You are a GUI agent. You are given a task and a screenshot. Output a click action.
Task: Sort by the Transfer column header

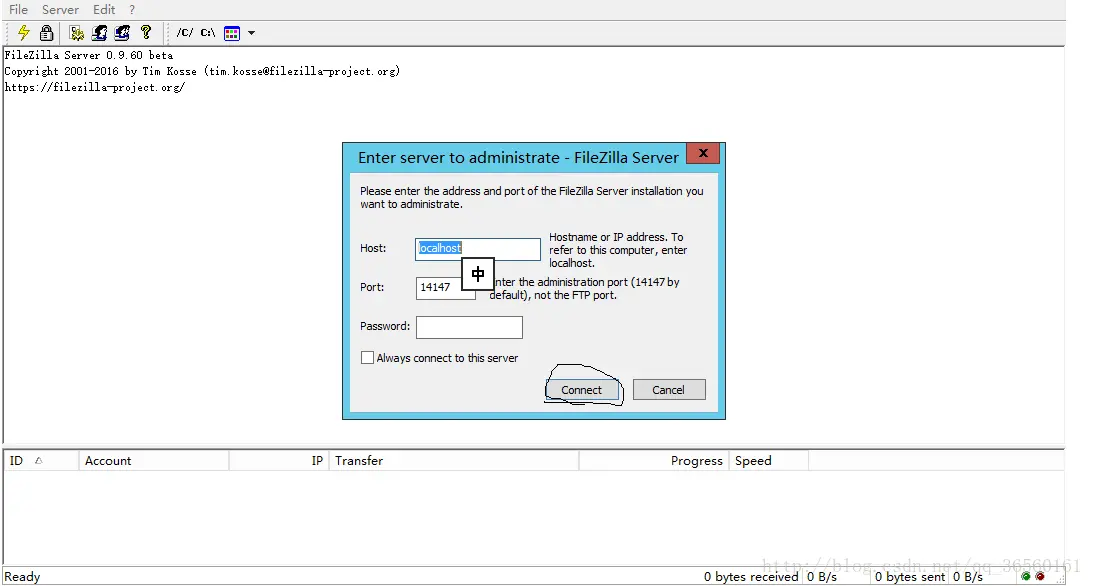tap(454, 460)
